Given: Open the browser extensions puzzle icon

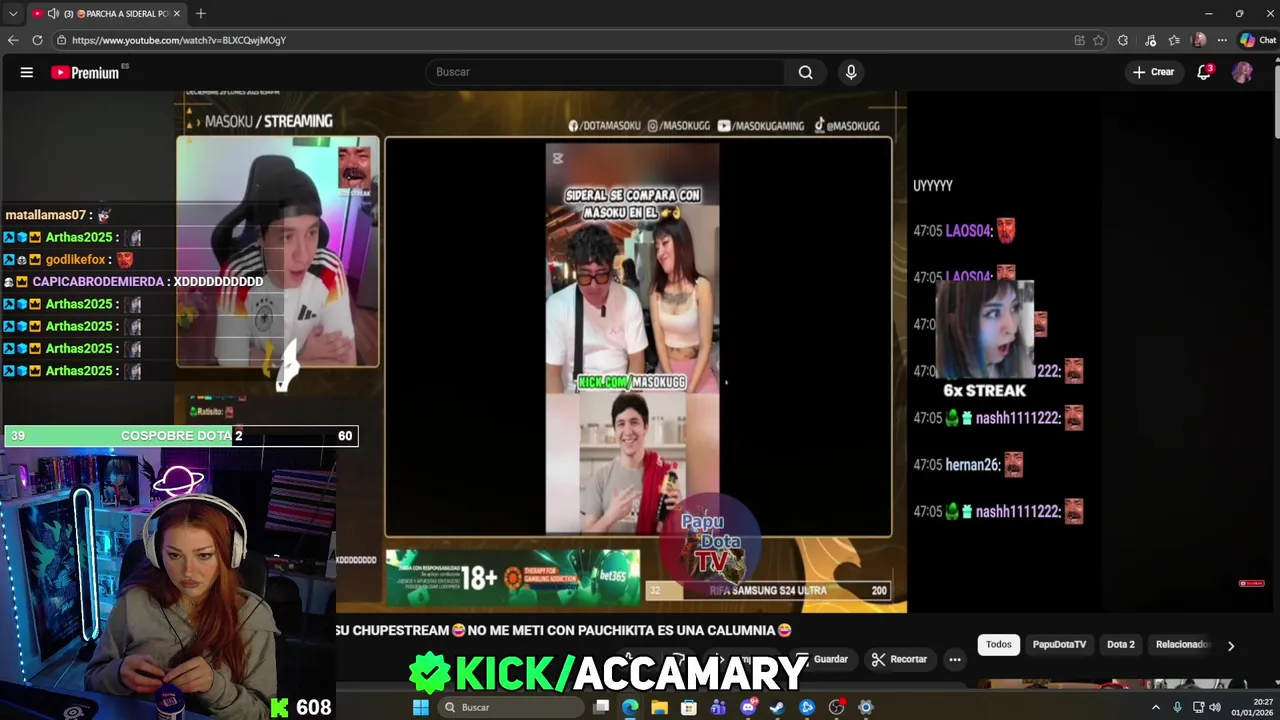Looking at the screenshot, I should pyautogui.click(x=1123, y=40).
